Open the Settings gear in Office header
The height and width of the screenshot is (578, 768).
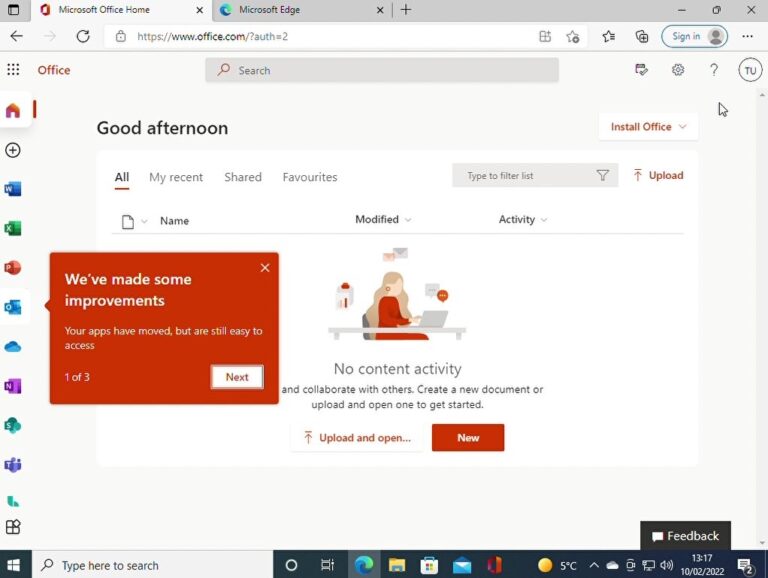coord(678,70)
